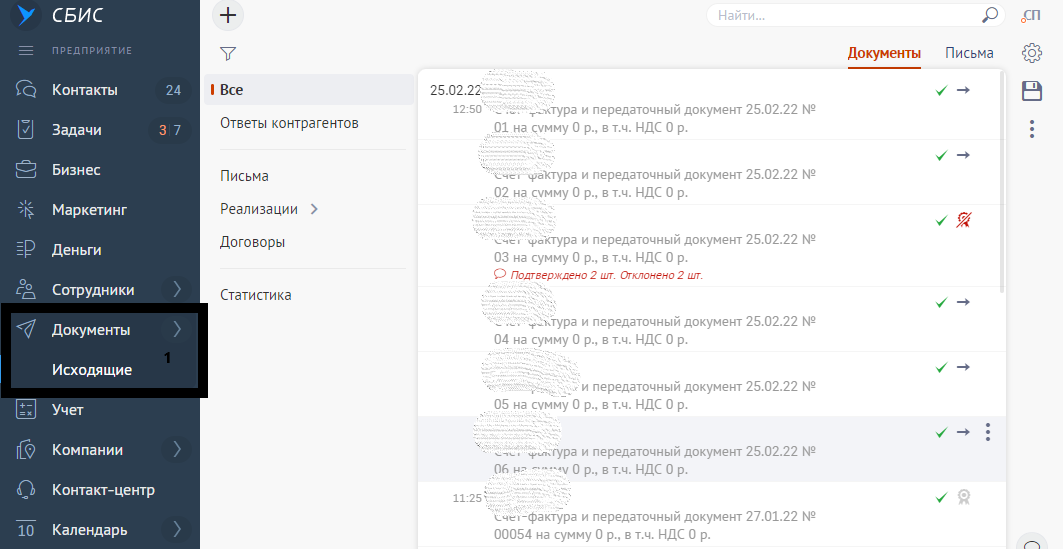Click the Учет calculator icon
This screenshot has width=1063, height=549.
26,409
